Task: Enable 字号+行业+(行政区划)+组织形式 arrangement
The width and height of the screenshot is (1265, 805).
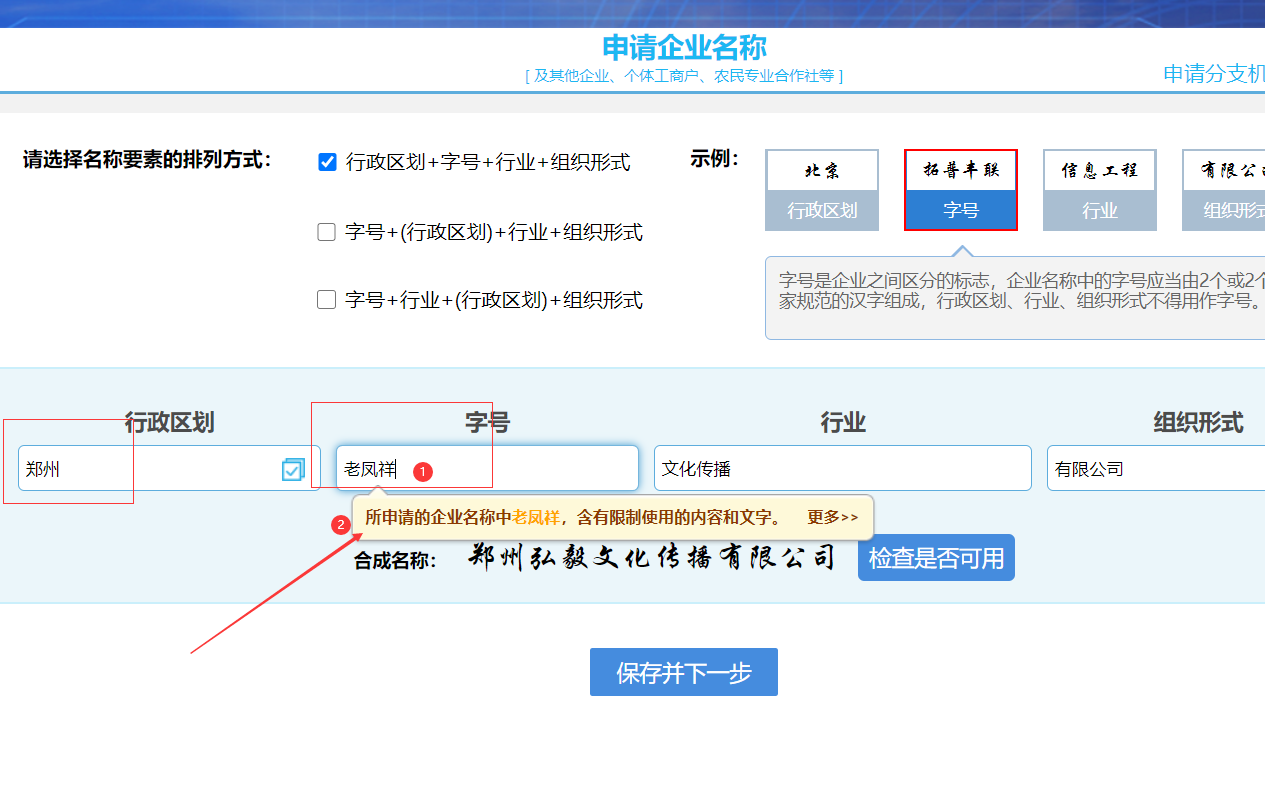Action: pos(326,299)
